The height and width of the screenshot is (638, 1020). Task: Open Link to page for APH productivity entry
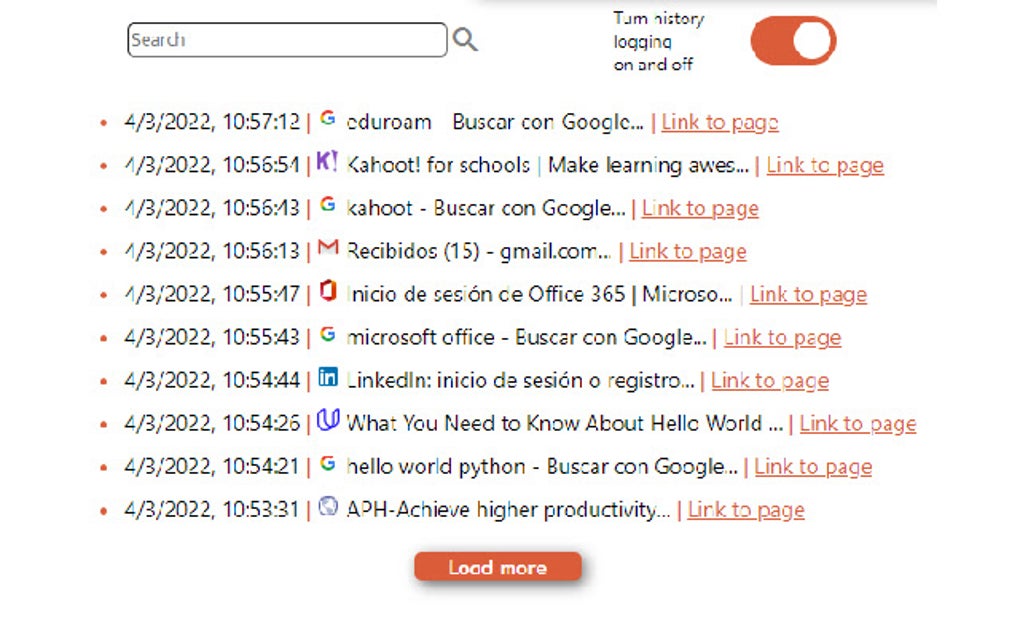pyautogui.click(x=746, y=510)
